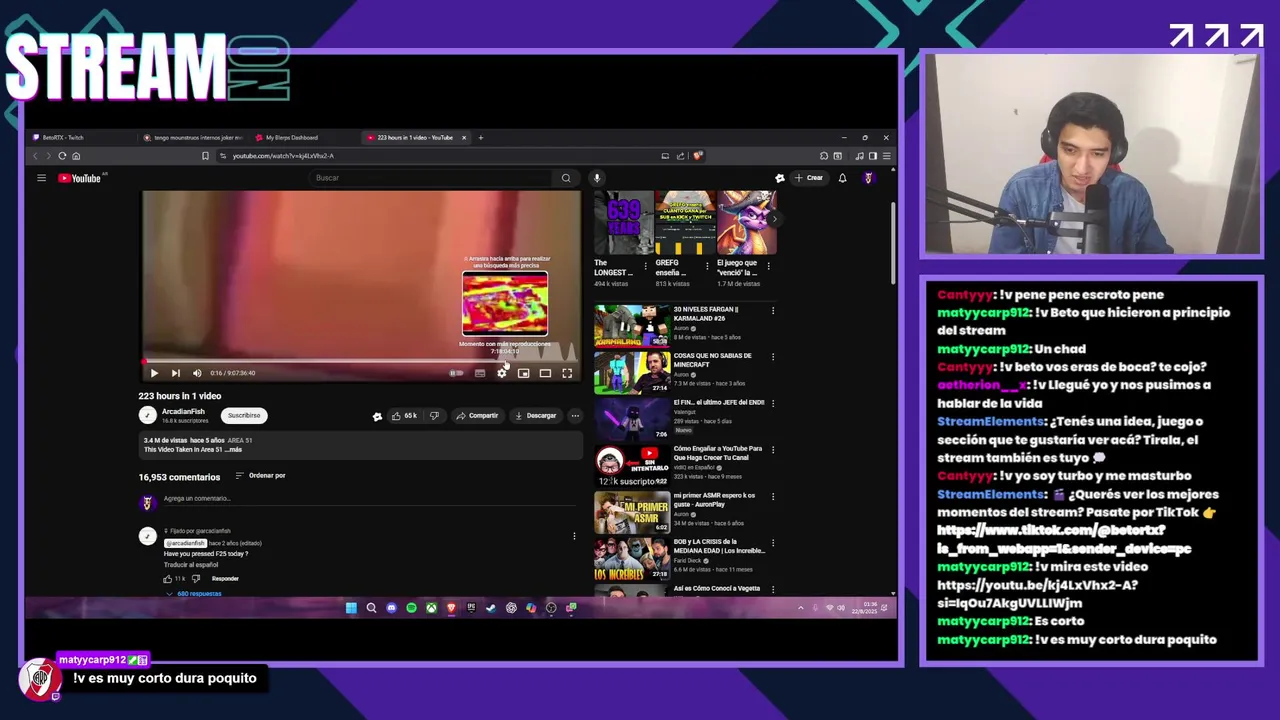Open COSAS QUE NO SABIAS DE MINECRAFT video
Viewport: 1280px width, 720px height.
click(x=632, y=372)
